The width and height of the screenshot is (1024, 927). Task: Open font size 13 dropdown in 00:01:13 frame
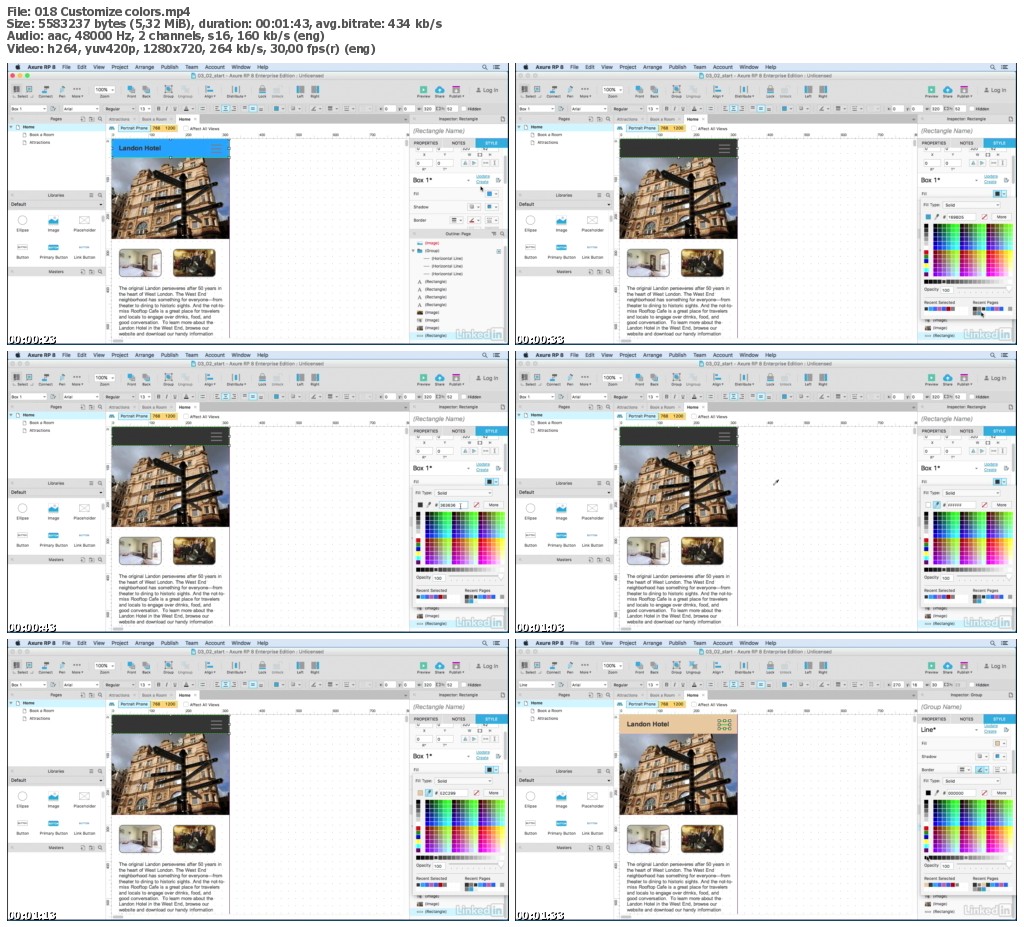[x=145, y=685]
